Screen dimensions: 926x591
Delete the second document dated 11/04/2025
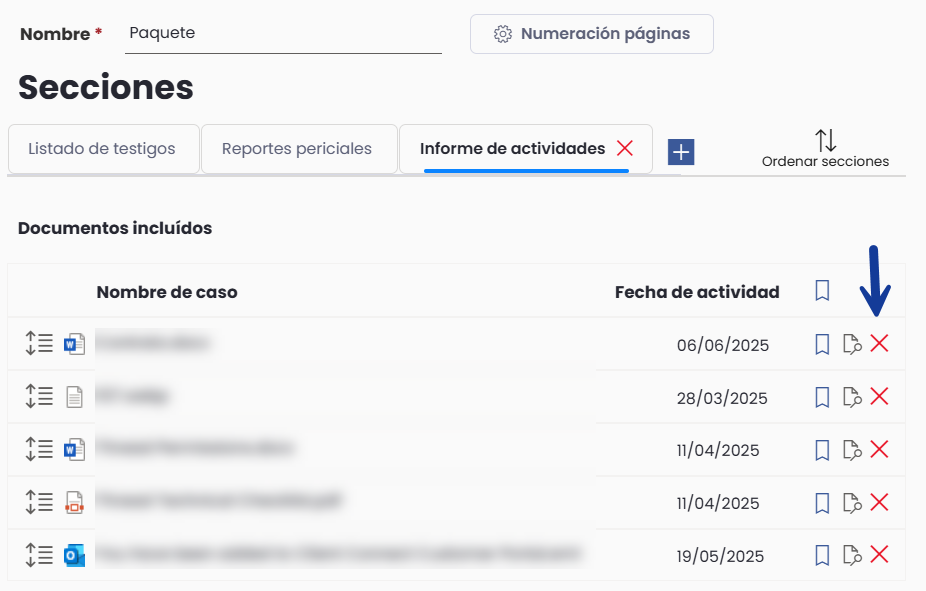point(879,502)
